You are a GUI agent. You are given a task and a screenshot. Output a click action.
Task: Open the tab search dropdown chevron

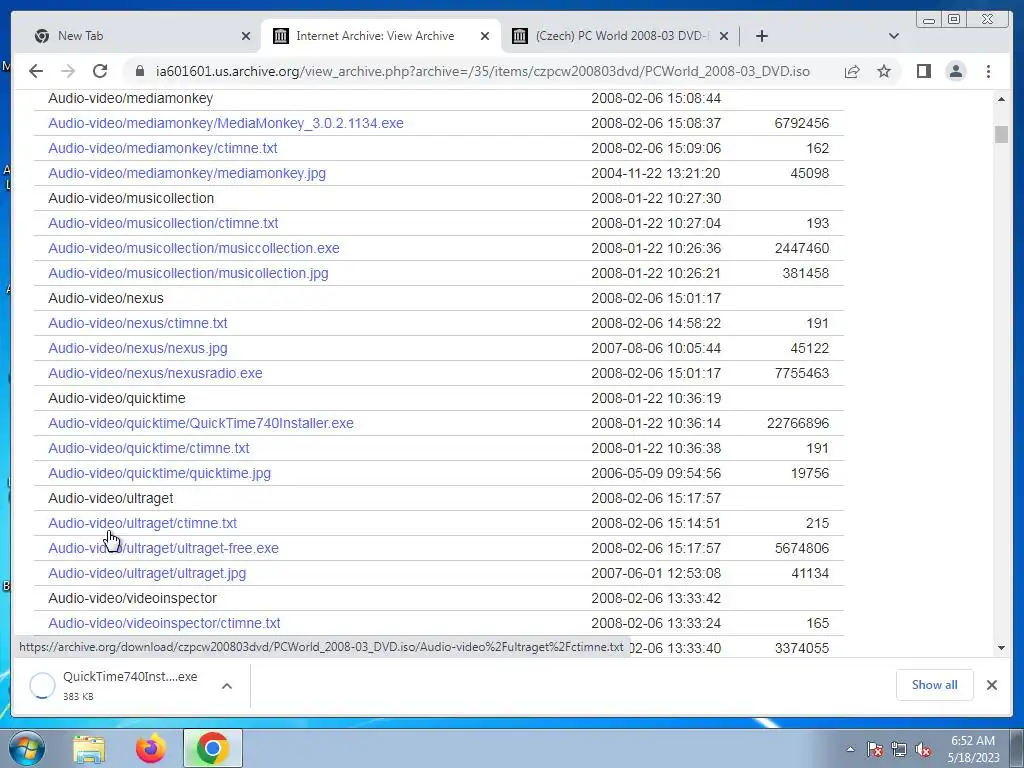[894, 36]
